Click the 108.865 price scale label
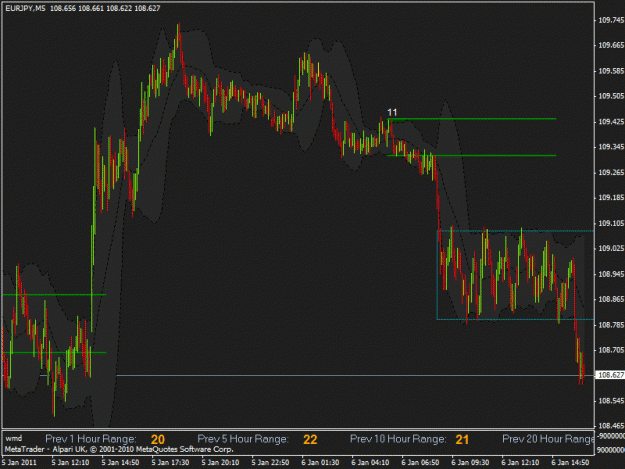The height and width of the screenshot is (469, 625). [611, 299]
